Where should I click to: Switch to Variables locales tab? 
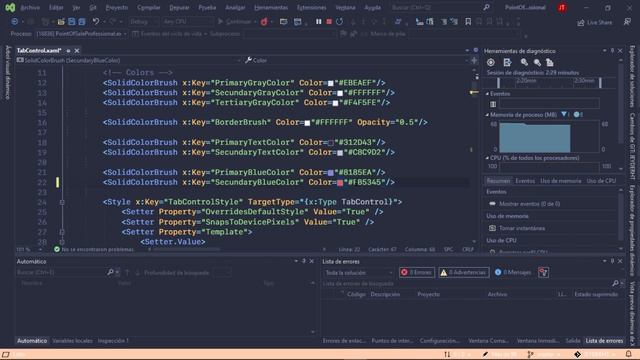(72, 340)
